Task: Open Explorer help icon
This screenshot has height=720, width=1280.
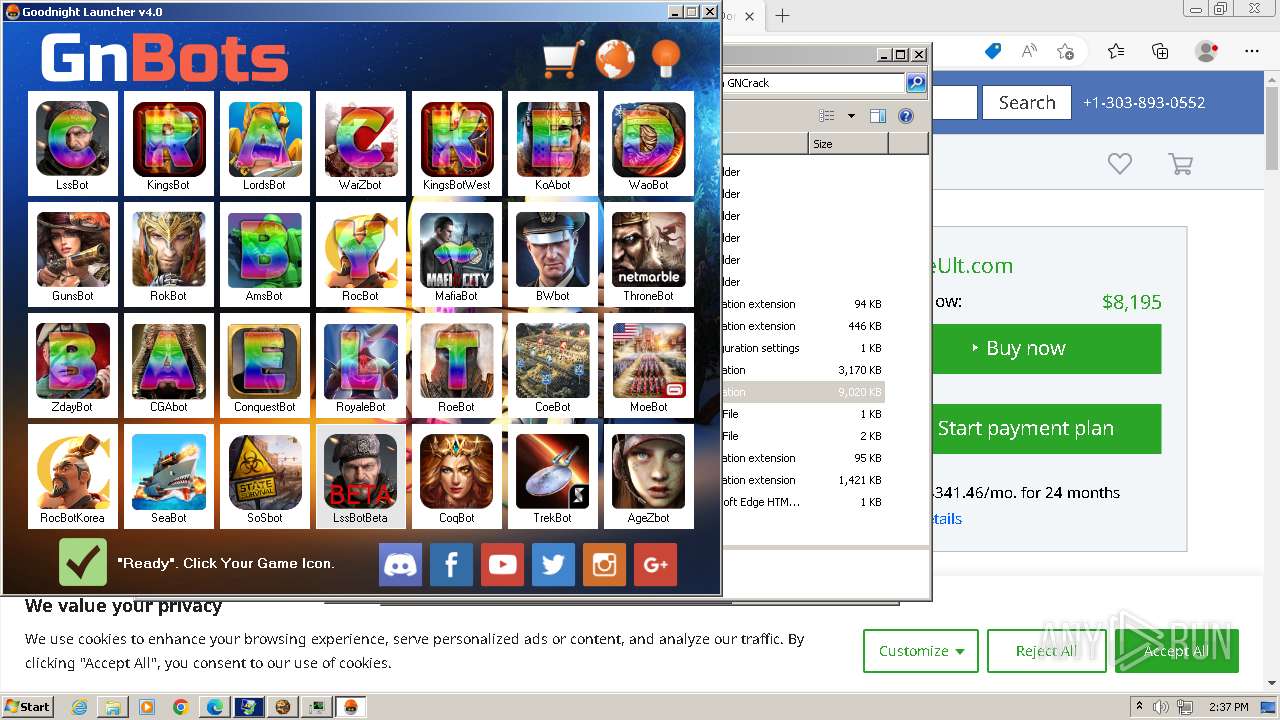Action: (906, 116)
